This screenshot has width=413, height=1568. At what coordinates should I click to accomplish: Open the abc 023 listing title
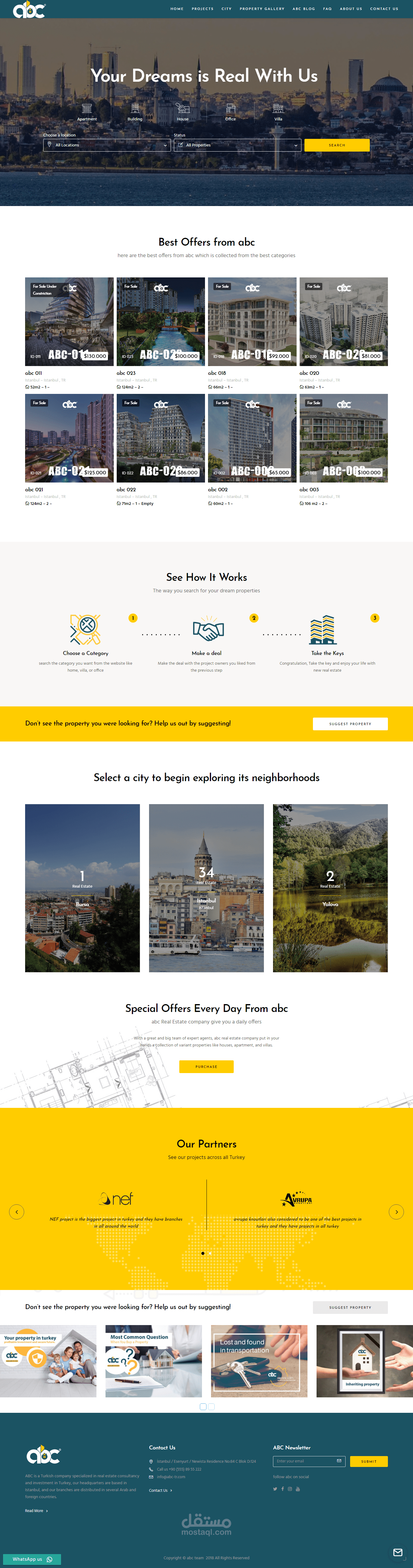click(126, 373)
